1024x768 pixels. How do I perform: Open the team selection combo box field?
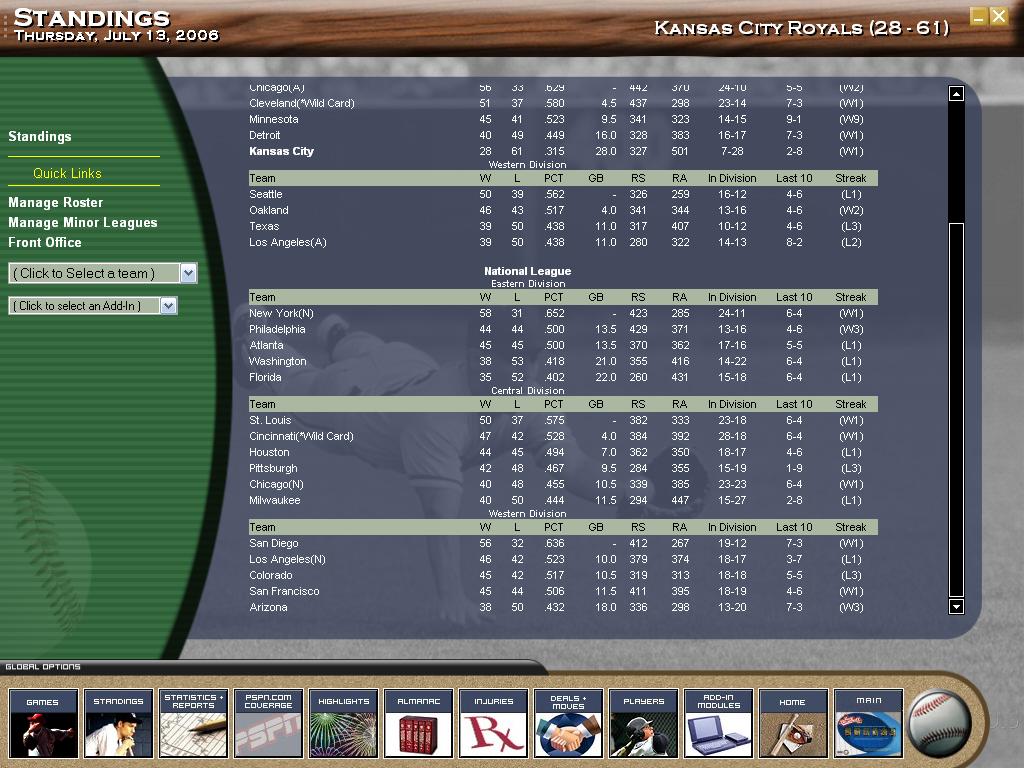103,273
